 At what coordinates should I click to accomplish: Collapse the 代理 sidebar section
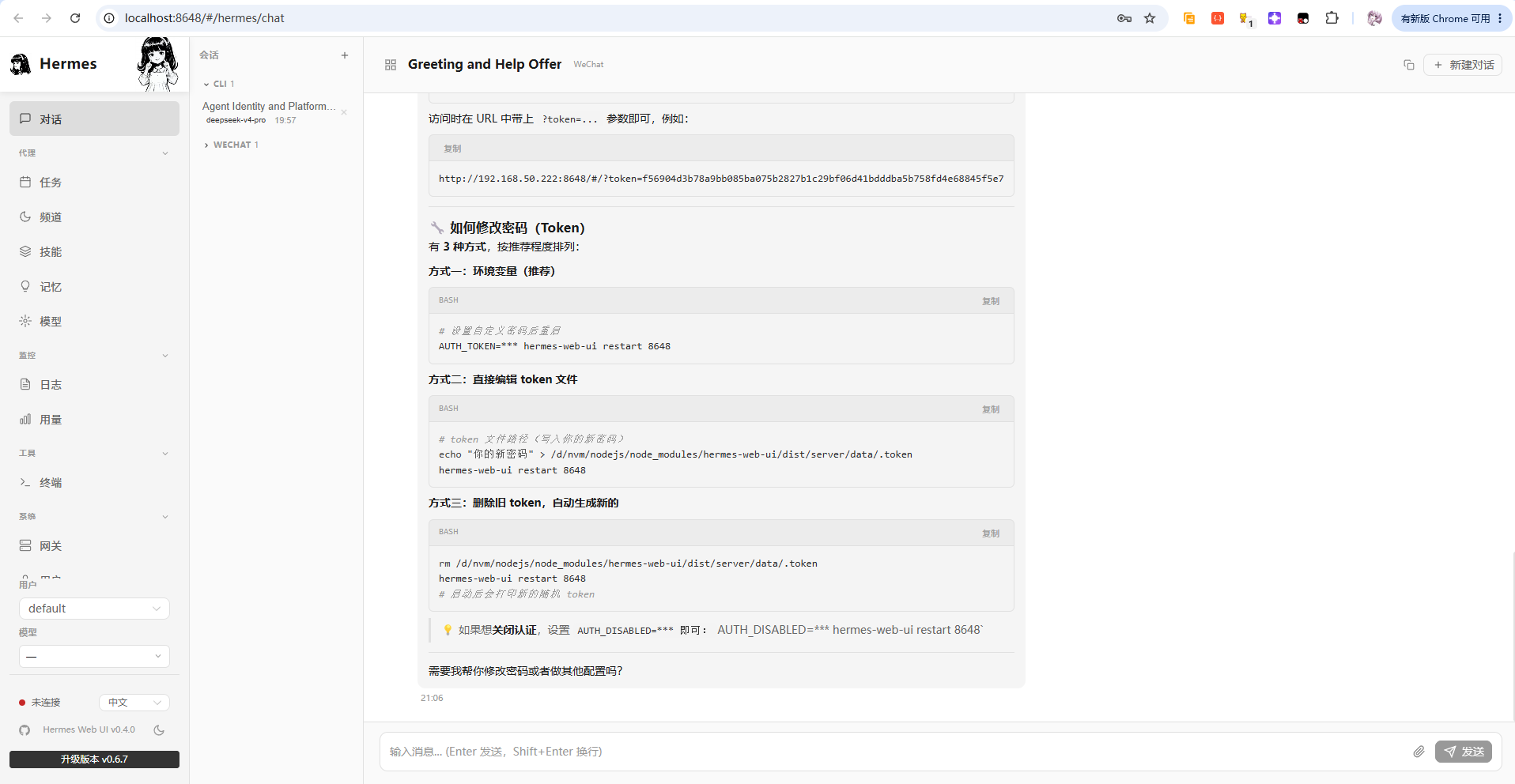pyautogui.click(x=94, y=153)
